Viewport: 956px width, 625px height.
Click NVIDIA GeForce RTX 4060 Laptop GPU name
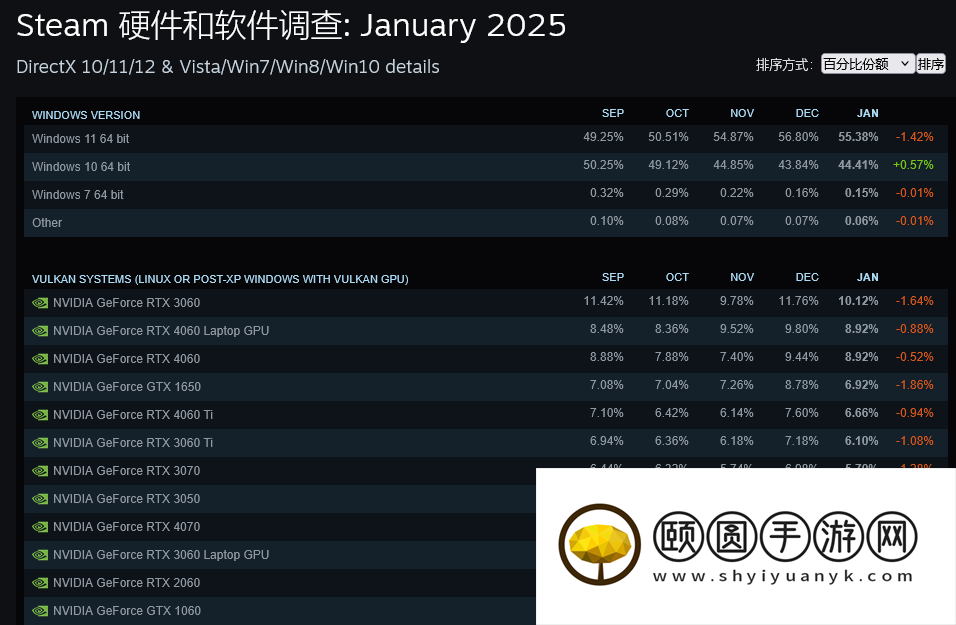click(161, 331)
